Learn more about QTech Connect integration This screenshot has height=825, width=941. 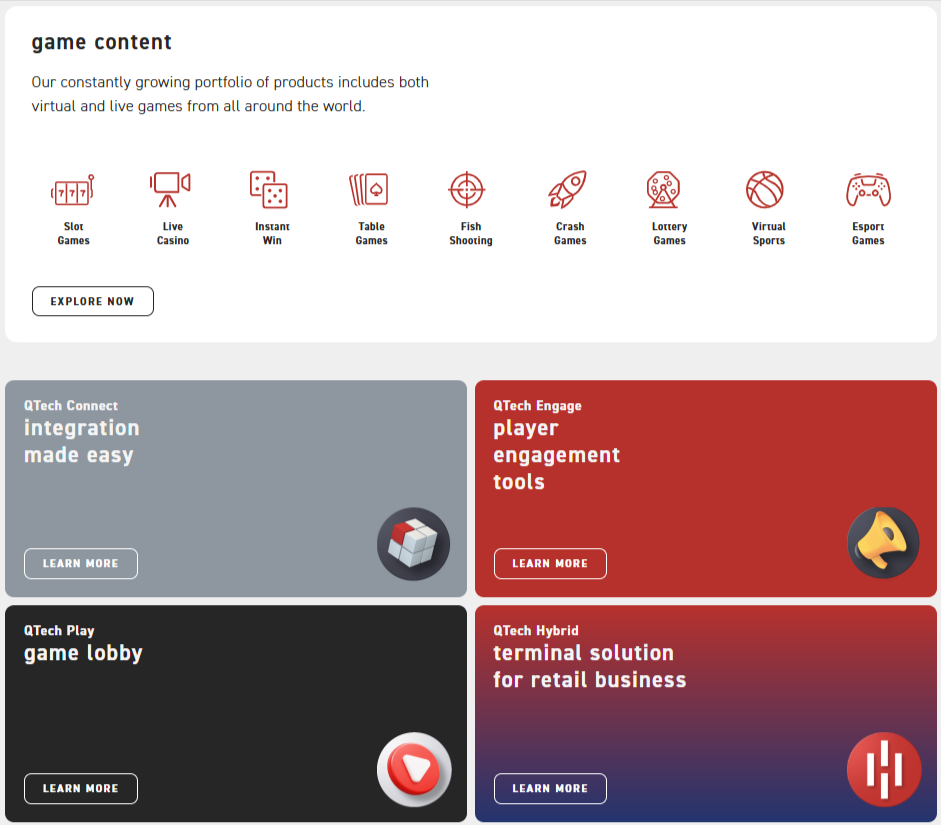click(x=81, y=563)
